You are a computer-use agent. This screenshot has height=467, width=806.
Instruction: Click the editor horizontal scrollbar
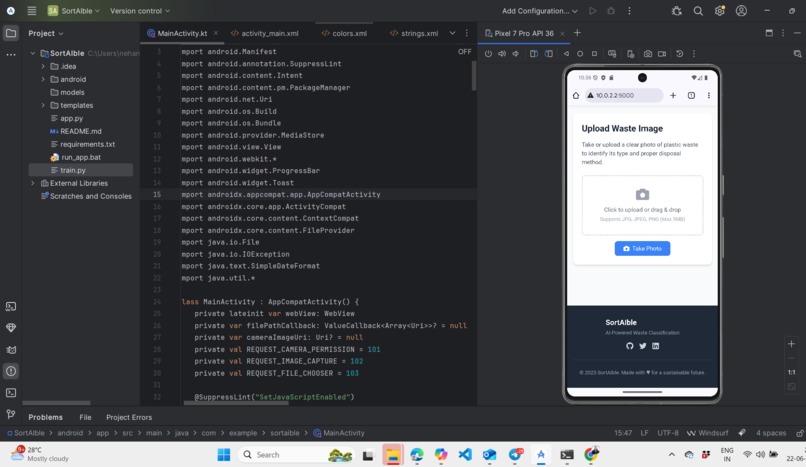pos(236,403)
